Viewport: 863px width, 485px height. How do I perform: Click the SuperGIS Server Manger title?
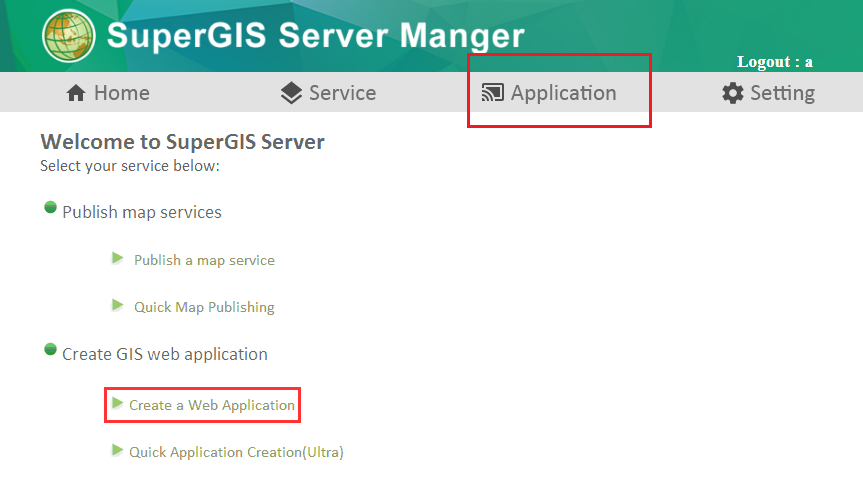[x=315, y=36]
